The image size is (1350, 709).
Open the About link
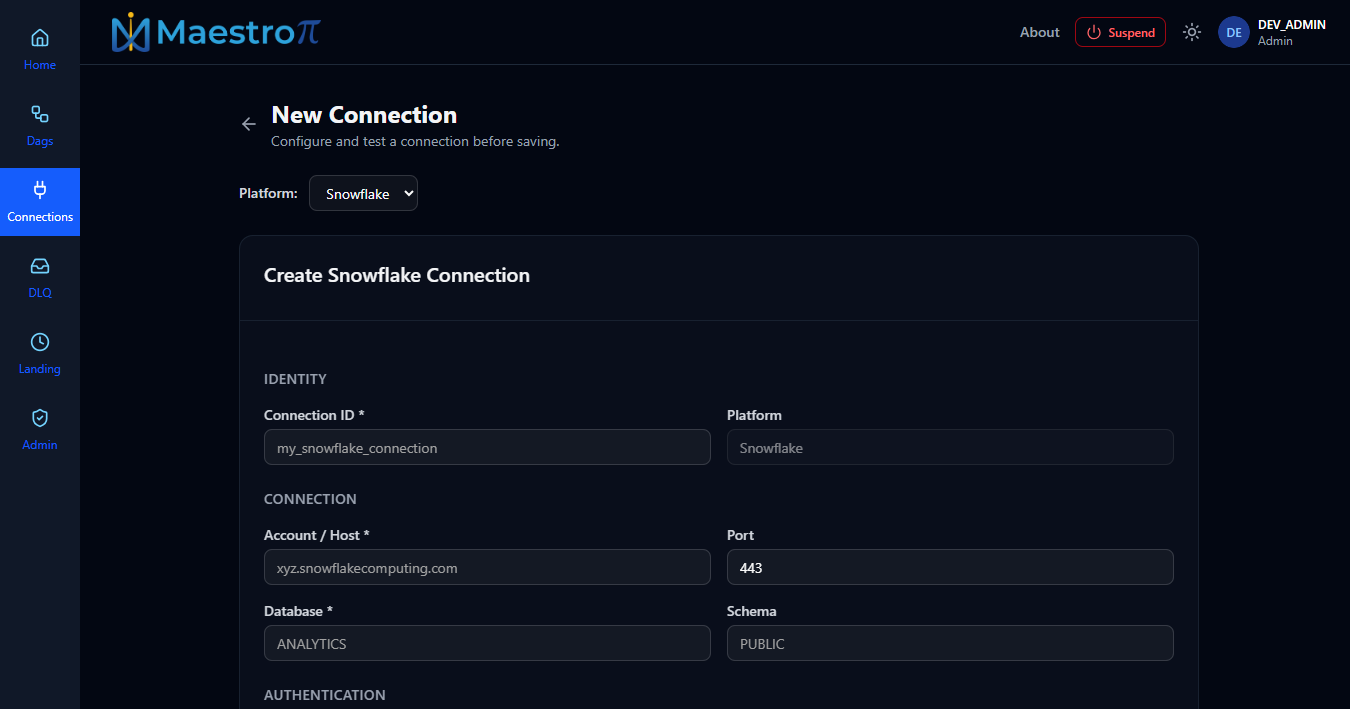(x=1039, y=32)
